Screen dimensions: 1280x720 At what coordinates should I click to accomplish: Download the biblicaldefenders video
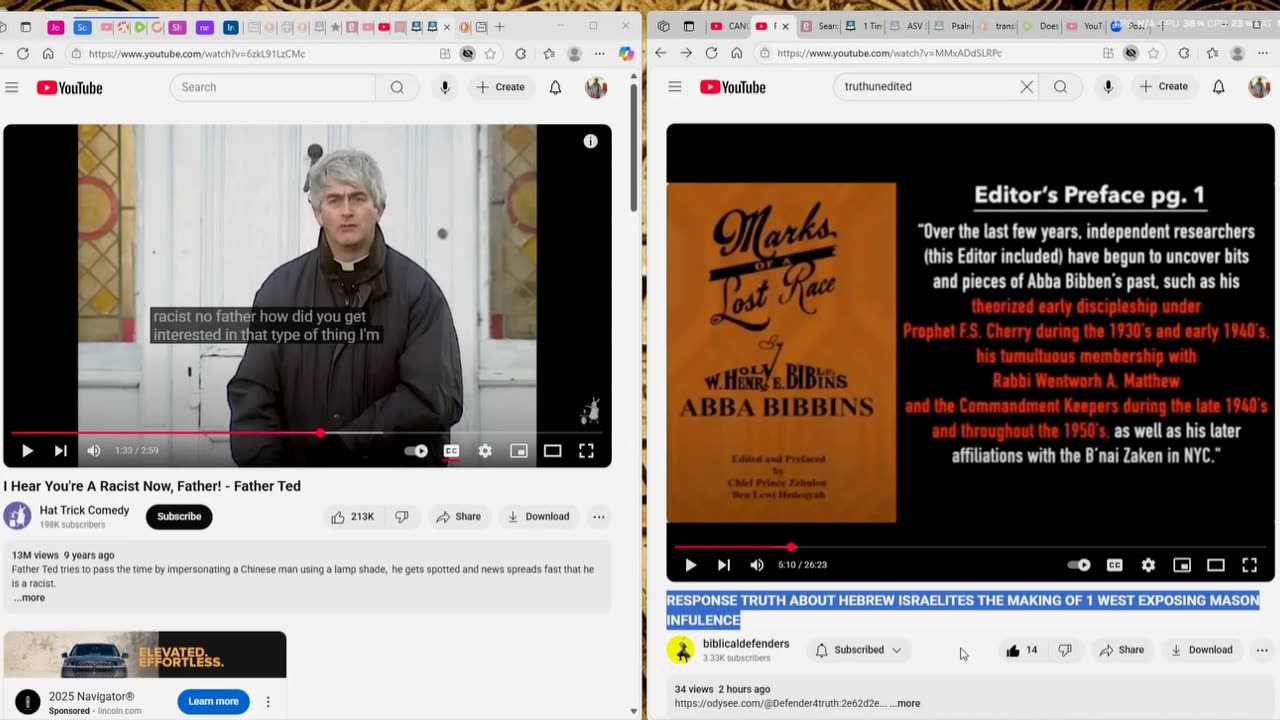1201,650
